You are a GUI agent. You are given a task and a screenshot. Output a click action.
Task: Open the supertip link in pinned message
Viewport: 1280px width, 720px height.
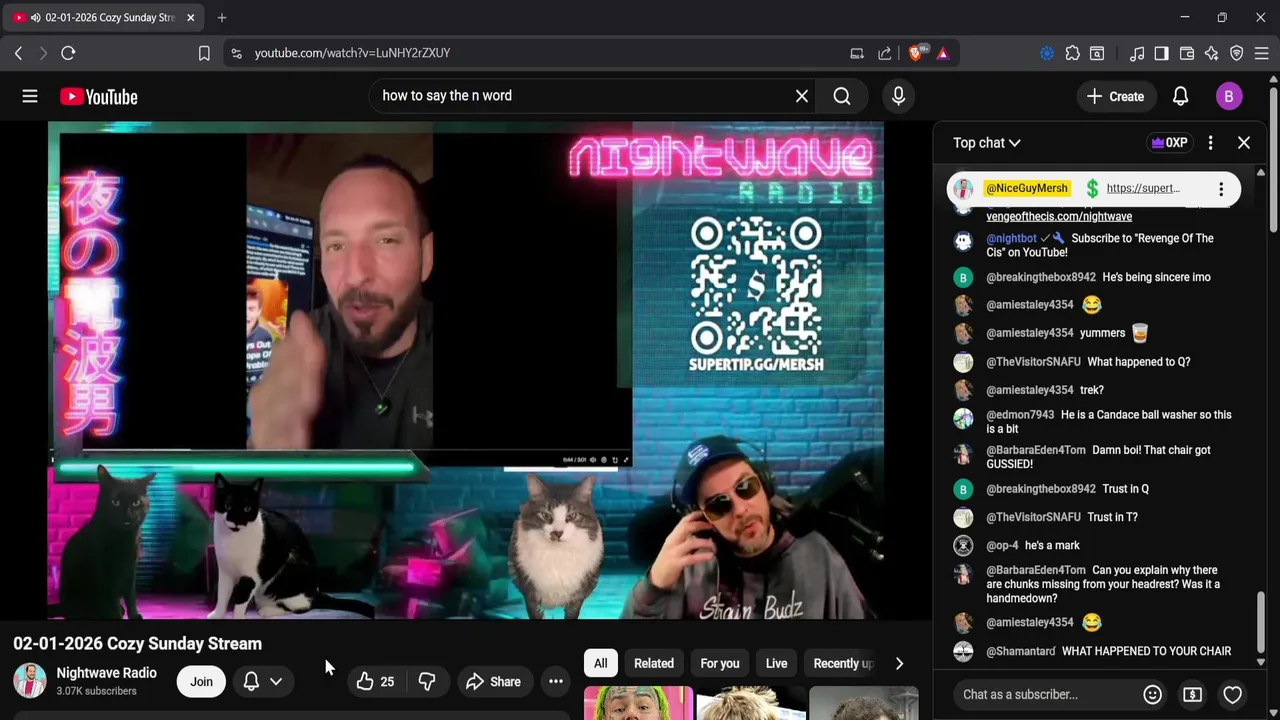[1143, 188]
